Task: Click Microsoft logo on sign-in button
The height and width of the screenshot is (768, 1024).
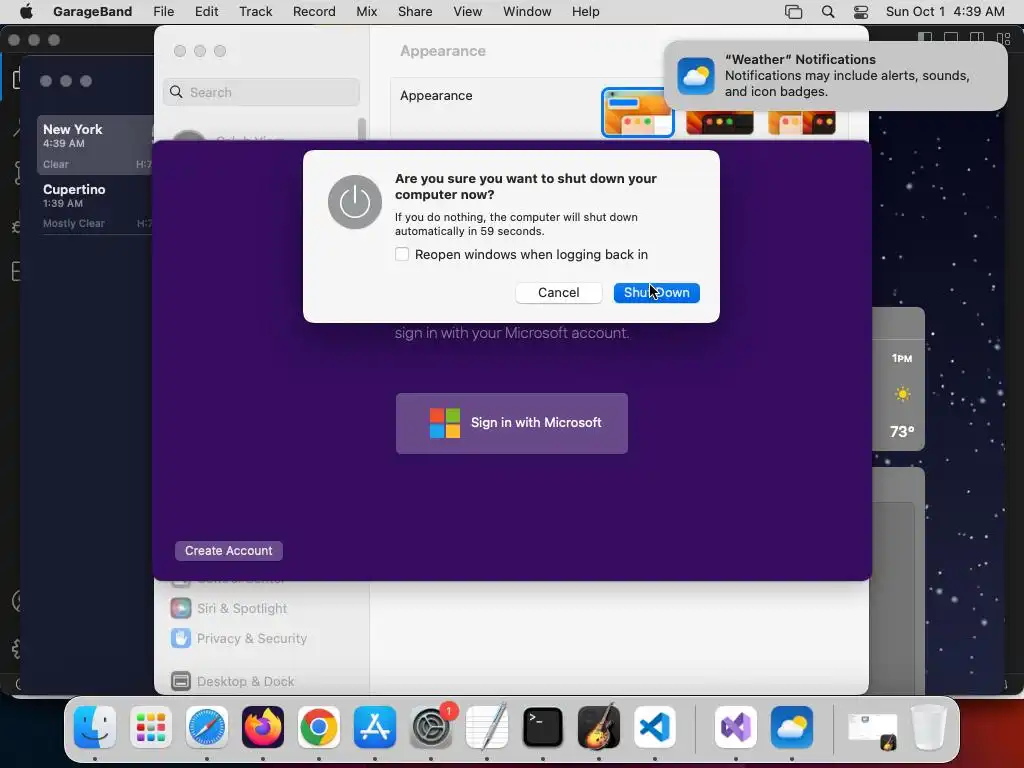Action: (445, 423)
